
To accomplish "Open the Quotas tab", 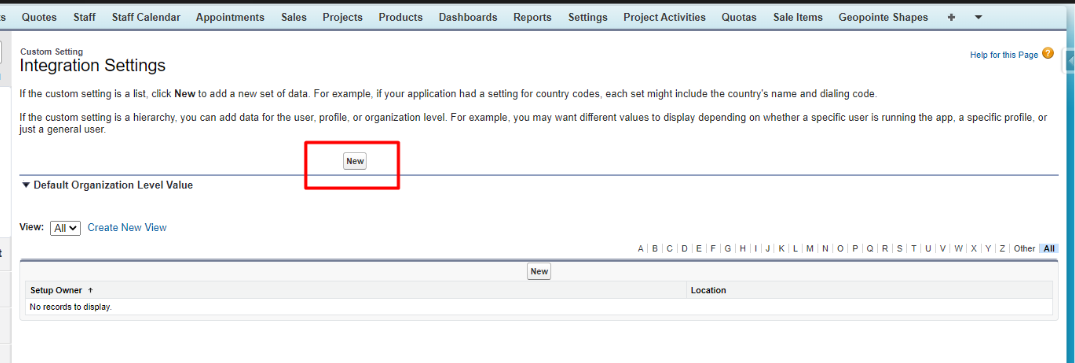I will (x=739, y=17).
